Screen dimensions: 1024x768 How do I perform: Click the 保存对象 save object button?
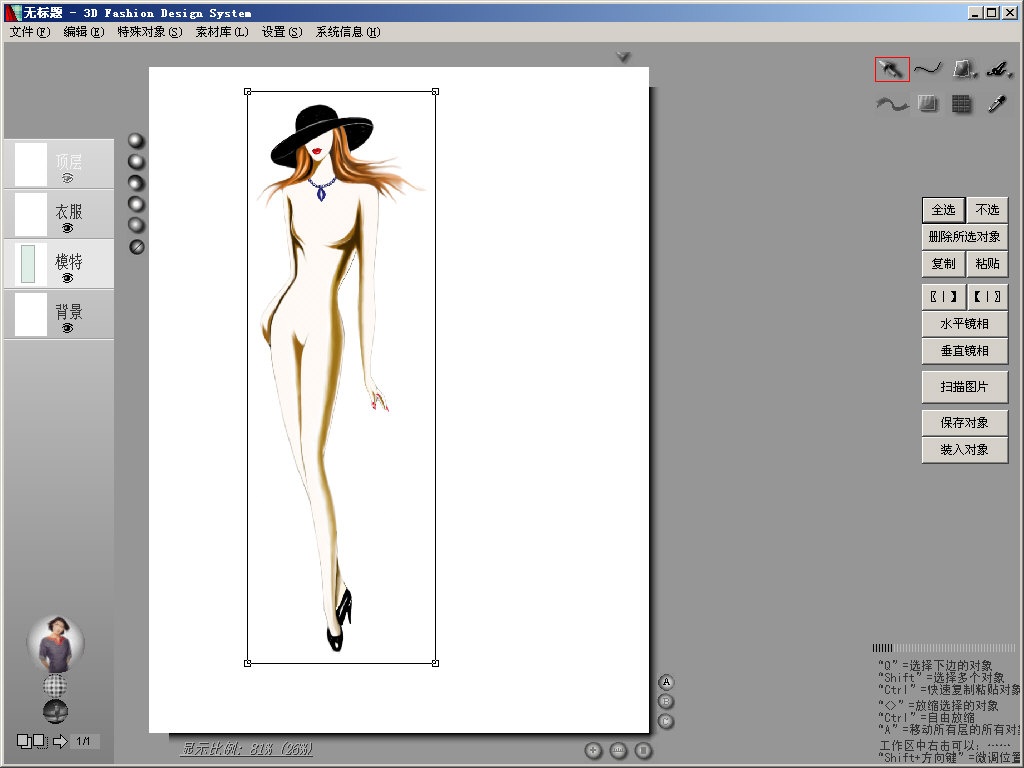[x=965, y=423]
